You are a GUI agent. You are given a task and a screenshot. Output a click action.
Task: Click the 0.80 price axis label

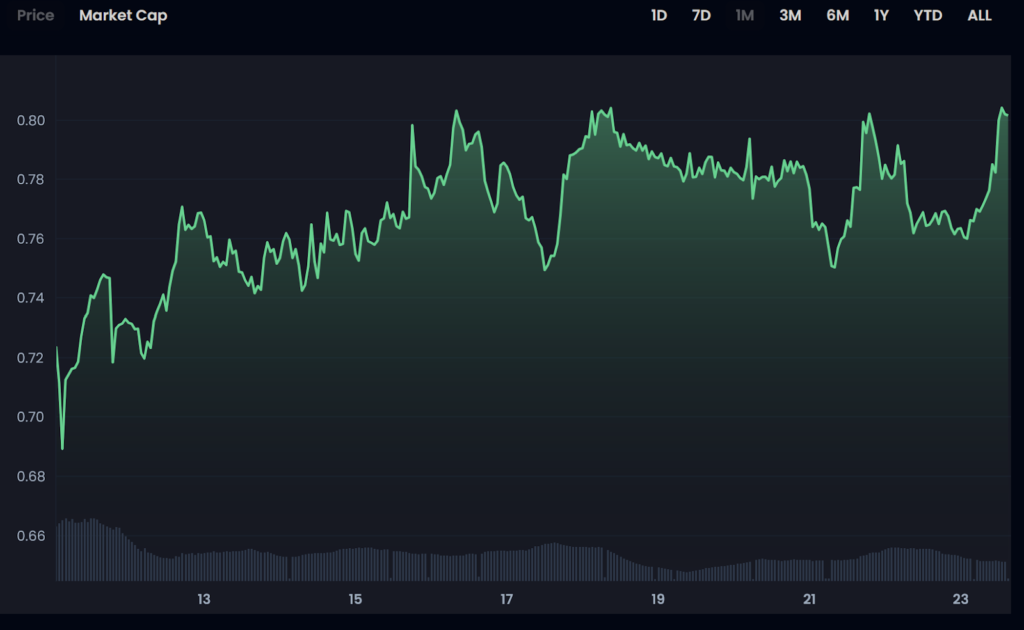tap(32, 121)
